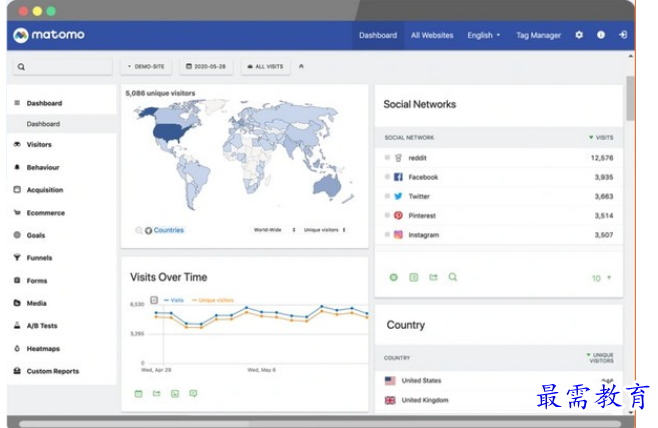Open the ALL VISITS segment selector
The height and width of the screenshot is (428, 658).
265,66
